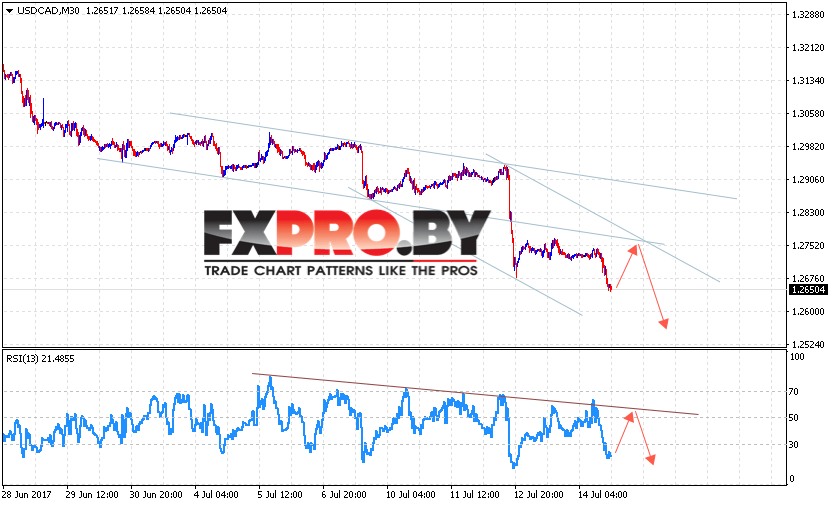Screen dimensions: 829x506
Task: Click the 5 Jul 12:00 time label
Action: [x=280, y=495]
